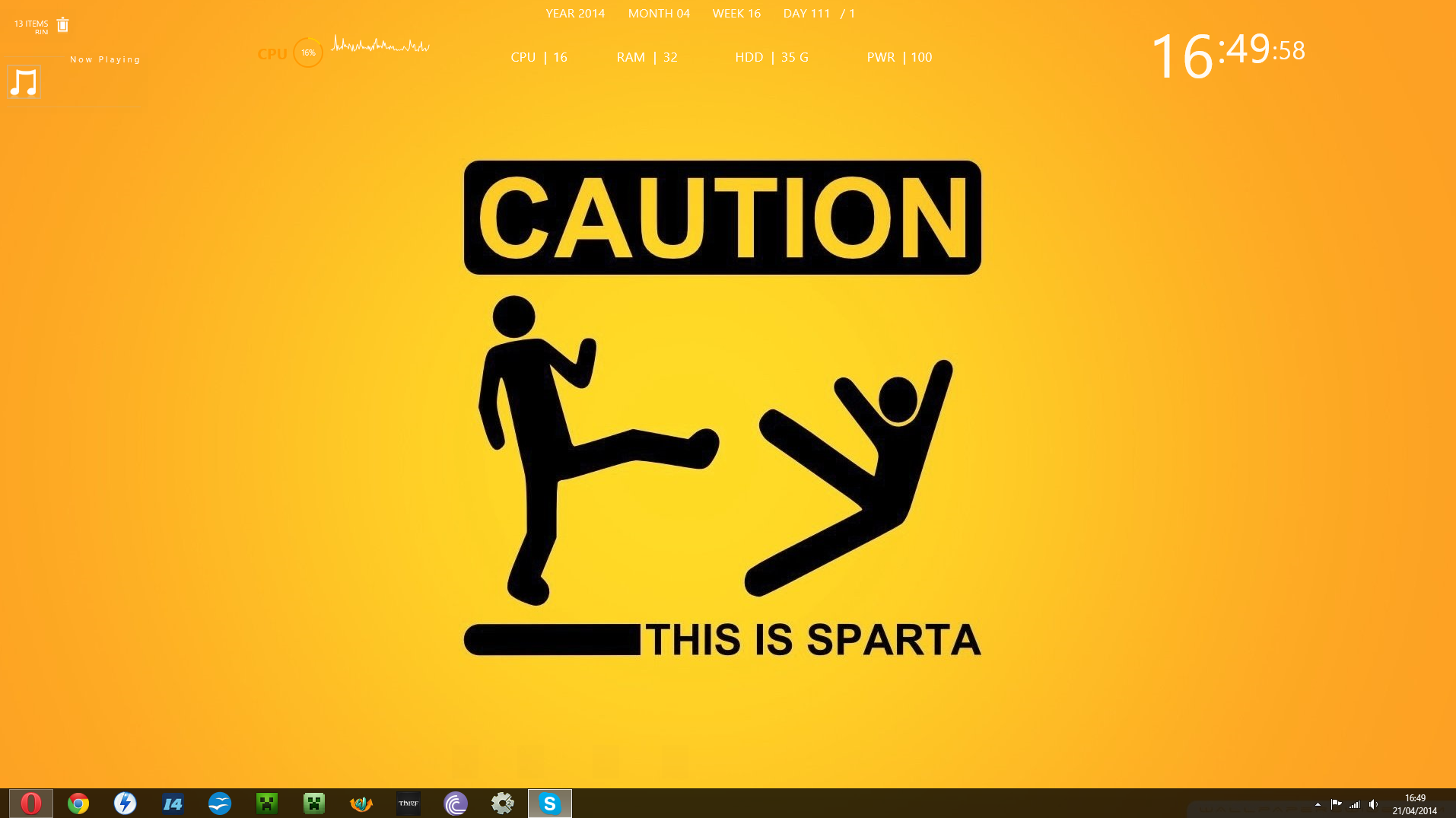Screen dimensions: 1456x818
Task: Click the "WEEK 16" text
Action: click(x=736, y=14)
